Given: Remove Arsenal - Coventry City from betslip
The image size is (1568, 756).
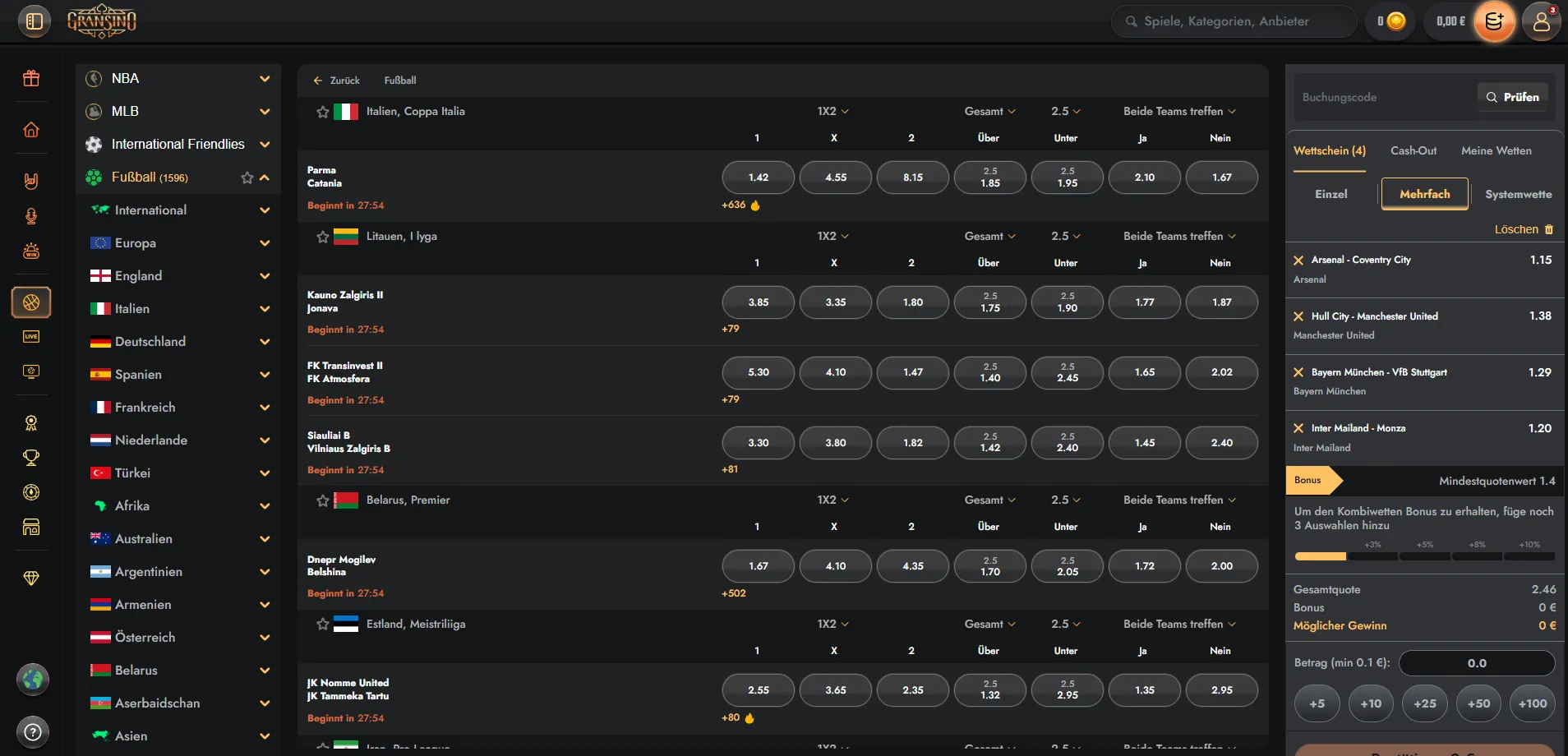Looking at the screenshot, I should (x=1298, y=260).
